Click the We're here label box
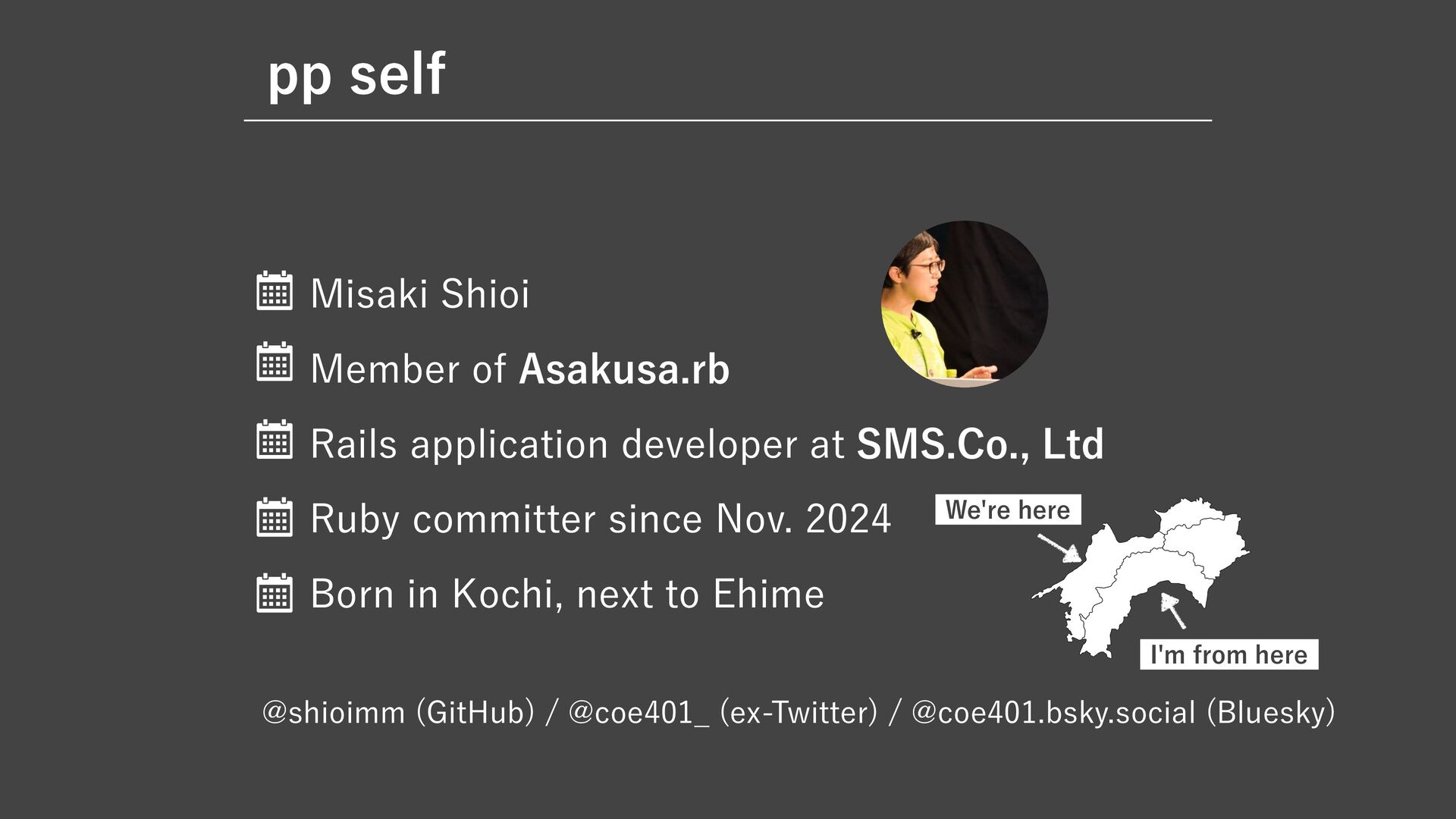This screenshot has height=819, width=1456. pos(1008,510)
